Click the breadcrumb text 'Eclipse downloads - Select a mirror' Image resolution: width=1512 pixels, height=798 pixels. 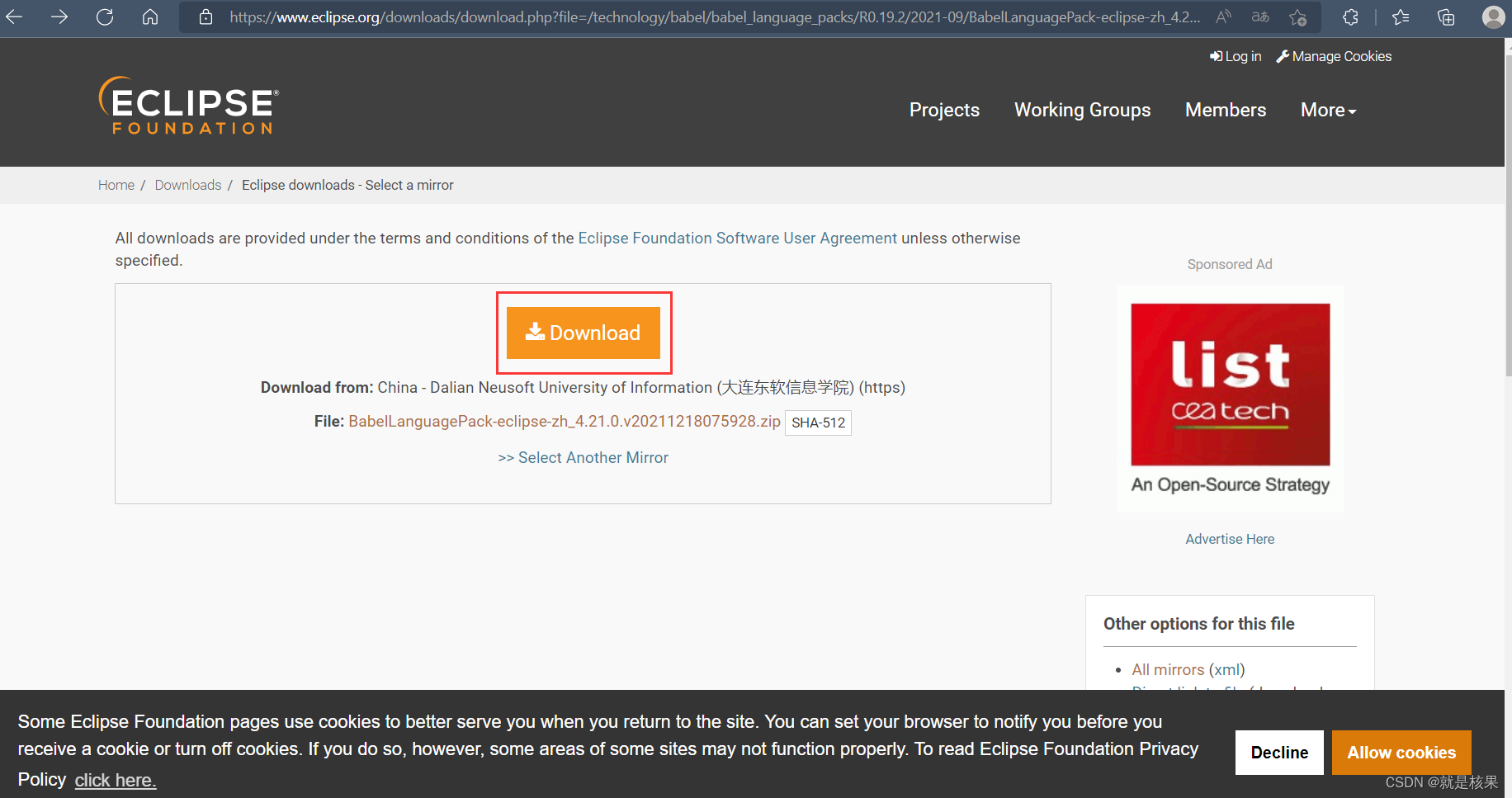pos(347,185)
